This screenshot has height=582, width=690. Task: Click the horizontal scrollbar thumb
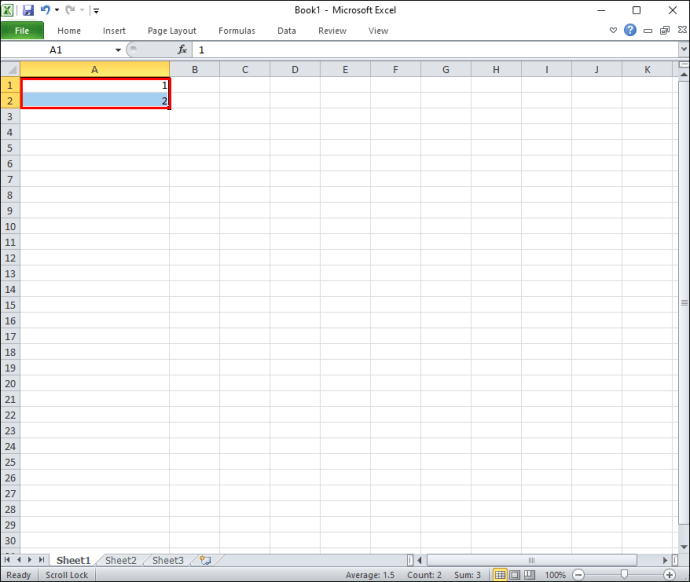coord(532,560)
